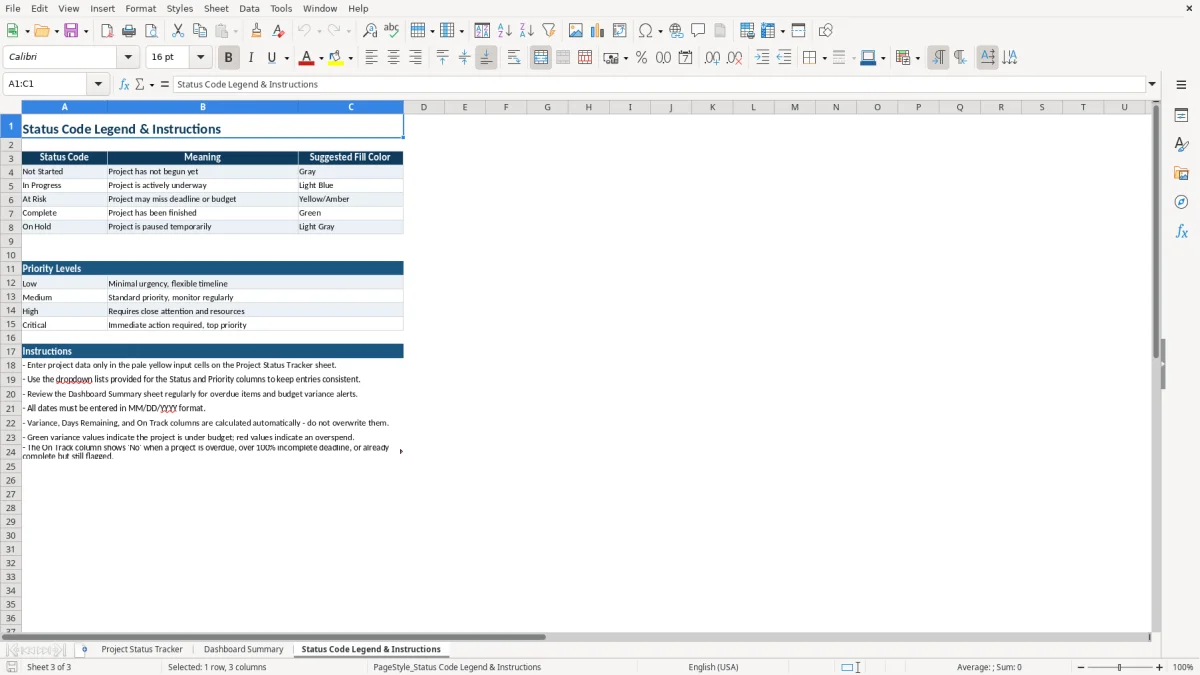Sort descending icon

527,31
